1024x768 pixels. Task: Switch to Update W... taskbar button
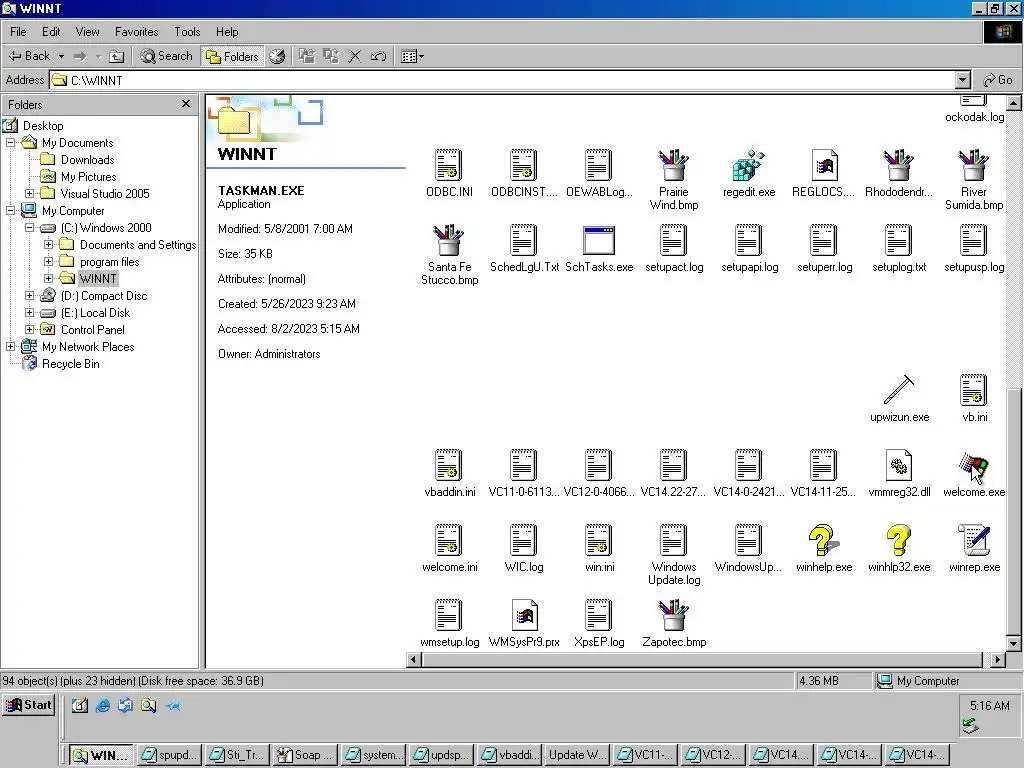(x=576, y=755)
